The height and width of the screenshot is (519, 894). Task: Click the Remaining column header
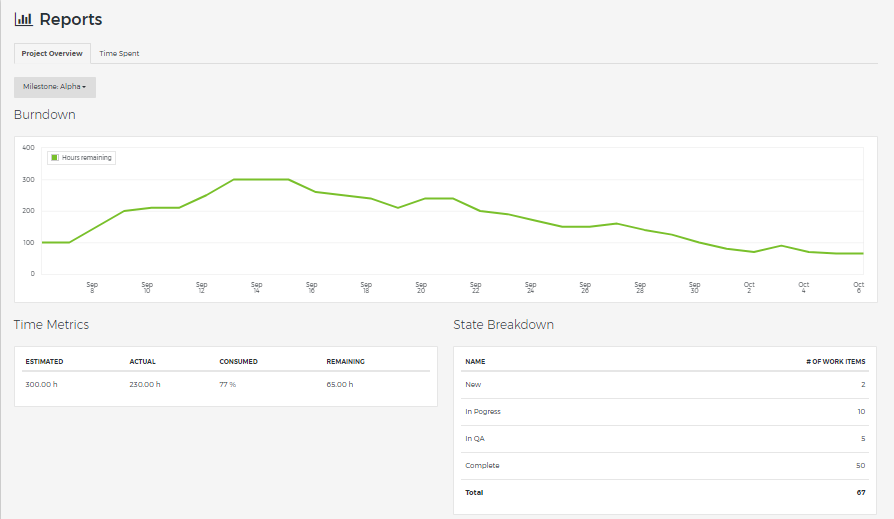345,361
